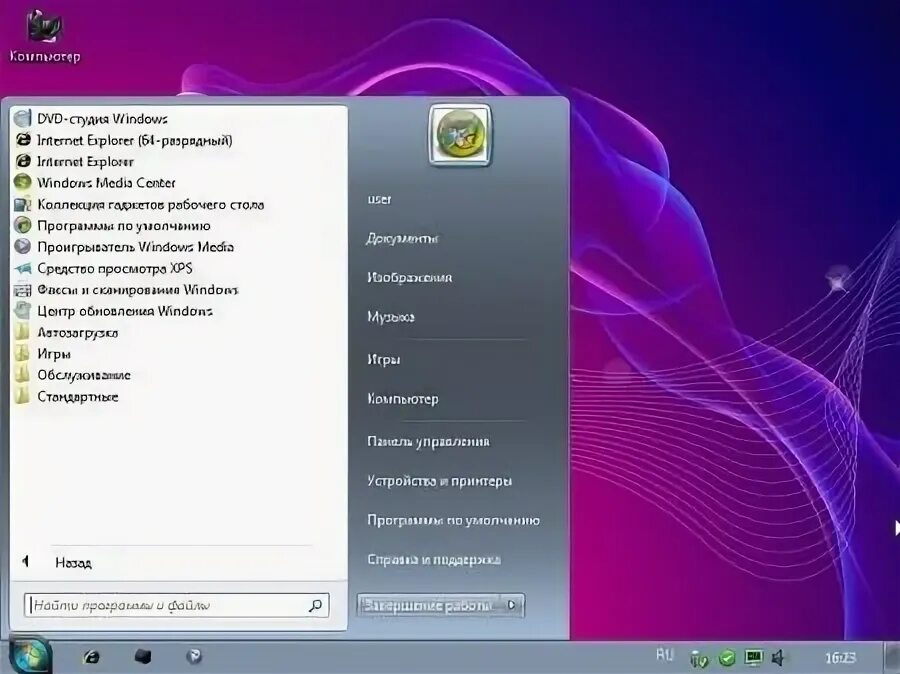Open Программы по умолчанию in right pane
The width and height of the screenshot is (900, 674).
coord(453,520)
